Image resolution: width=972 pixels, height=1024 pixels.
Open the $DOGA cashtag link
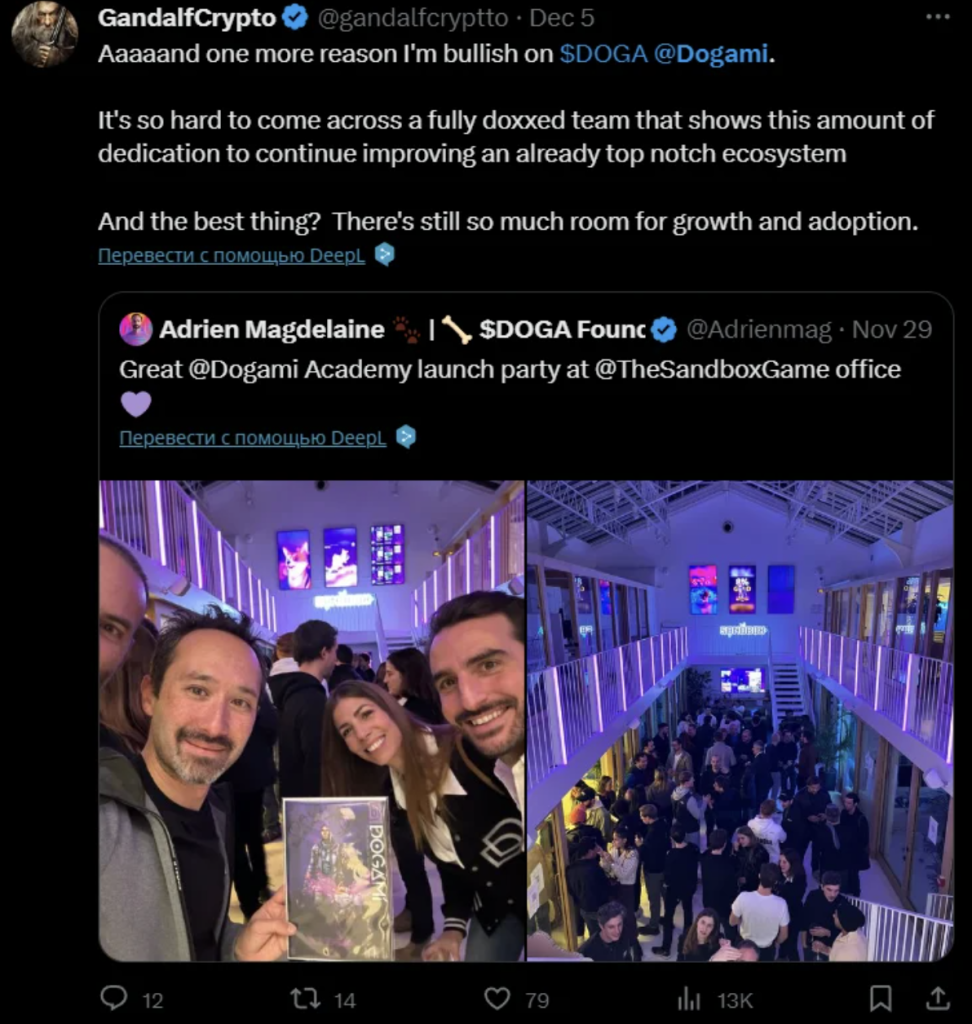[603, 54]
